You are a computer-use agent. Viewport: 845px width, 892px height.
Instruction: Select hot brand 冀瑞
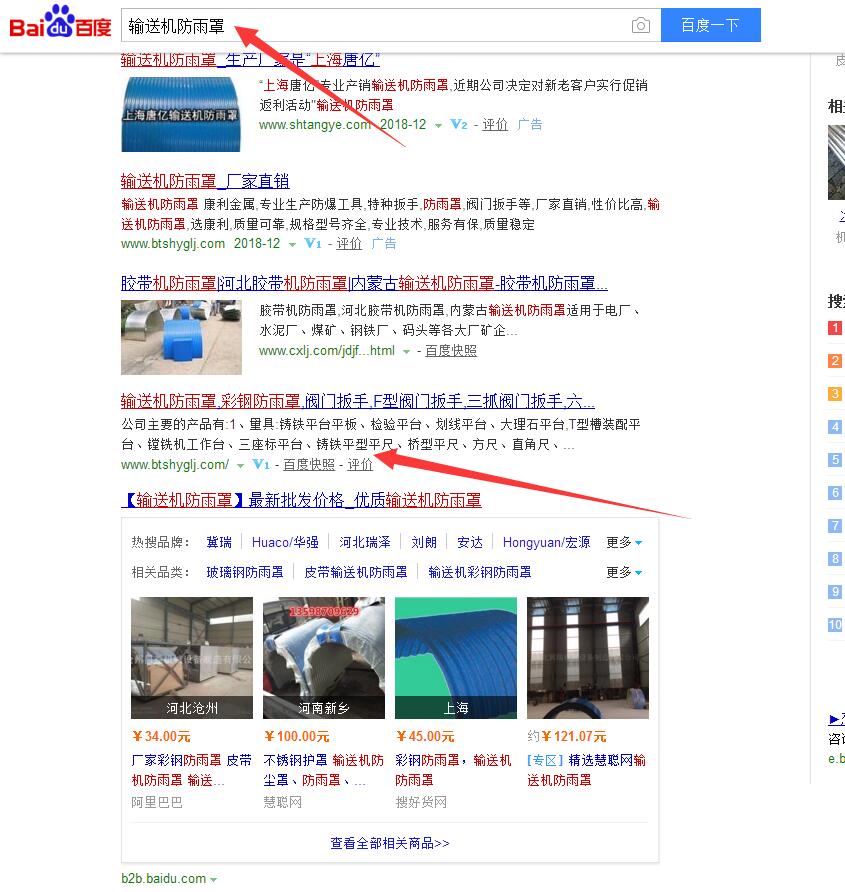(x=219, y=542)
